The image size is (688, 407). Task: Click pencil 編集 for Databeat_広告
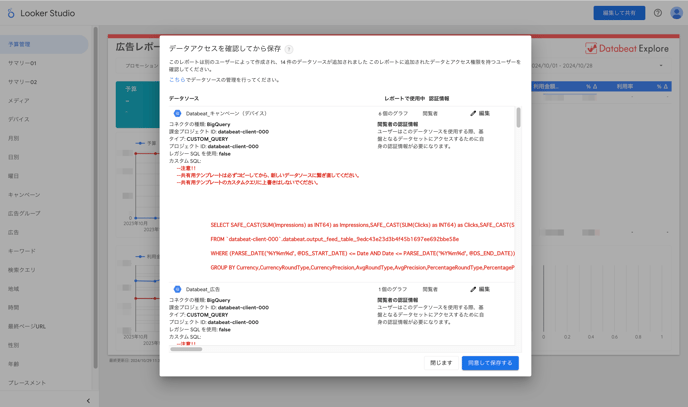pyautogui.click(x=480, y=289)
